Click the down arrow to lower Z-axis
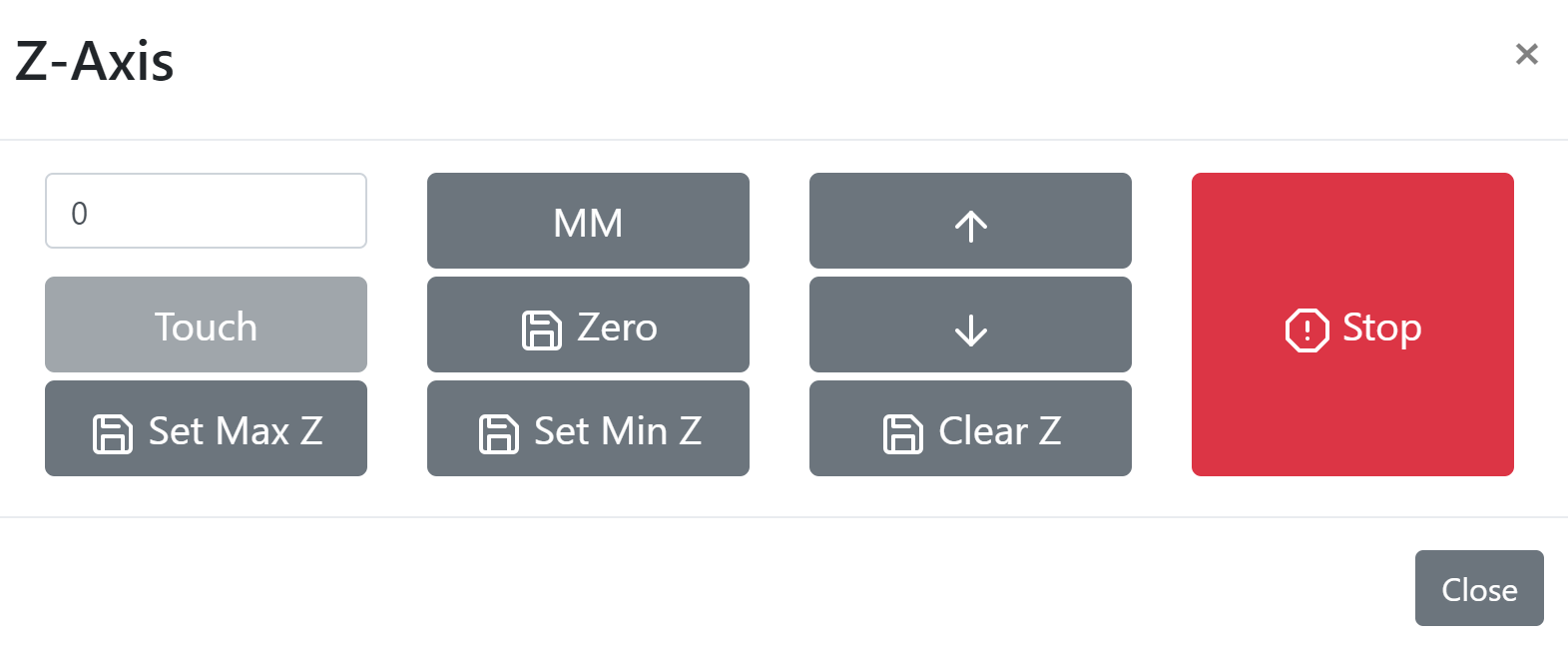 [969, 325]
